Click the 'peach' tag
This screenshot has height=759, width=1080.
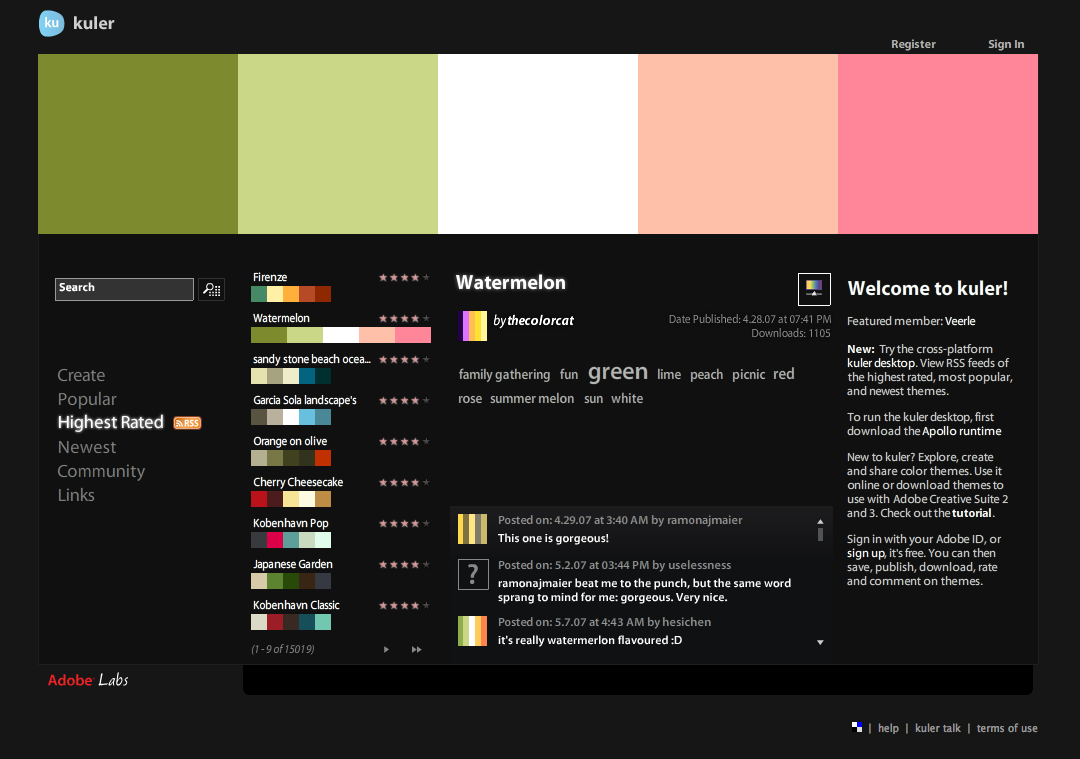coord(707,375)
